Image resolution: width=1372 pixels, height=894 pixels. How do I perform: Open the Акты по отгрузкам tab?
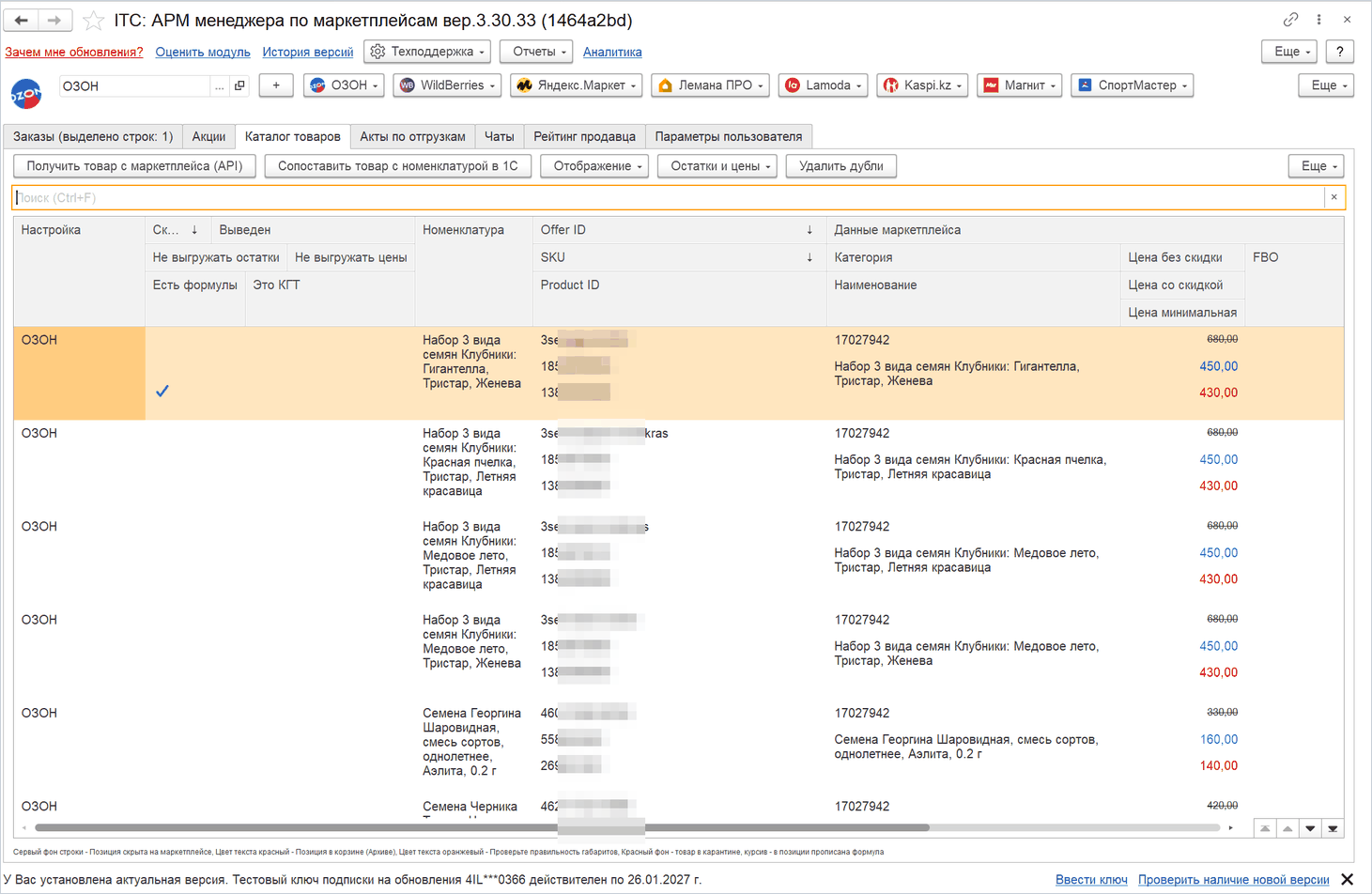point(412,136)
